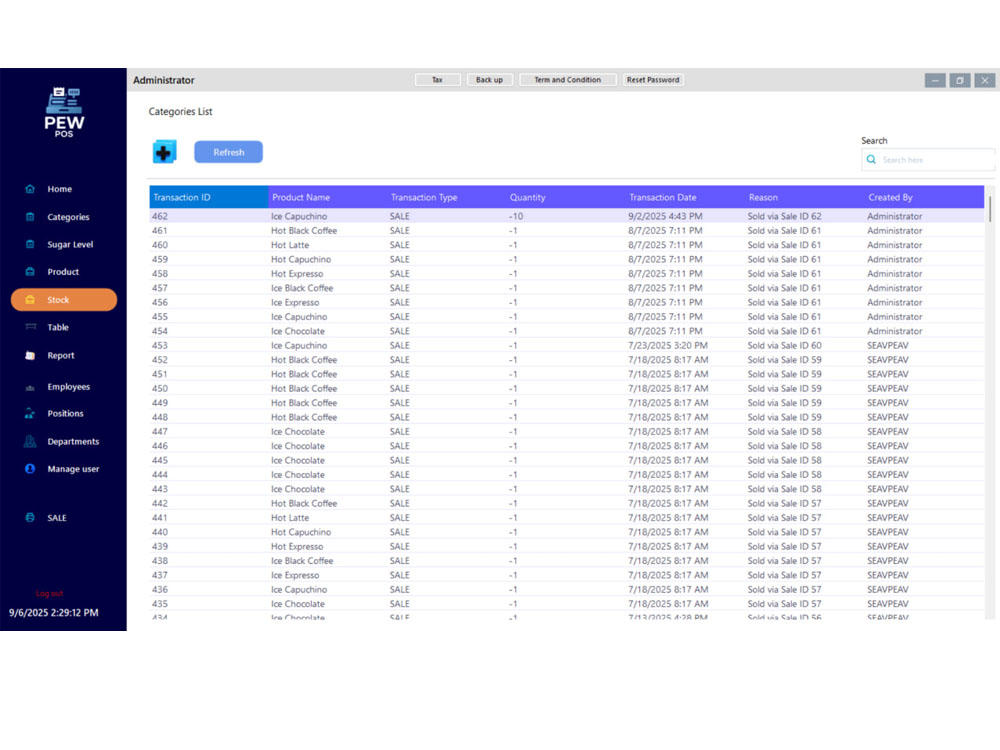
Task: Select transaction ID 453 cell
Action: click(x=209, y=346)
